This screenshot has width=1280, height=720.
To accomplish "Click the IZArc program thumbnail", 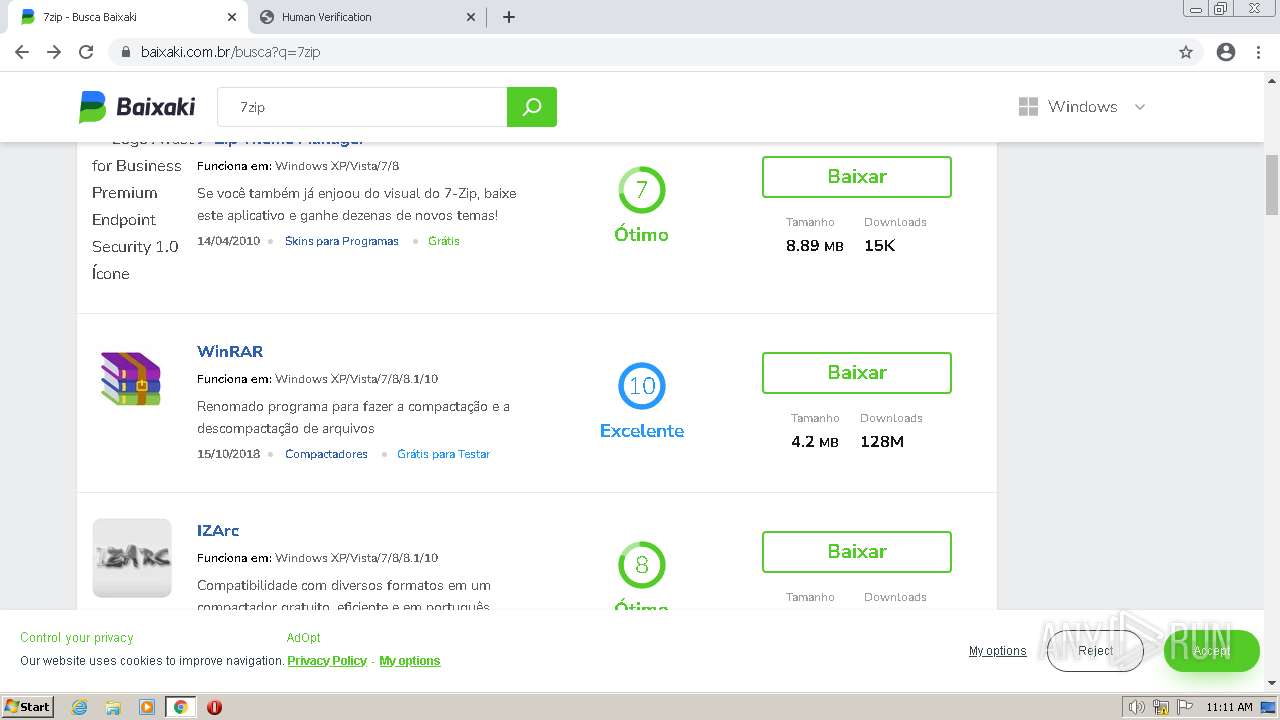I will click(132, 558).
